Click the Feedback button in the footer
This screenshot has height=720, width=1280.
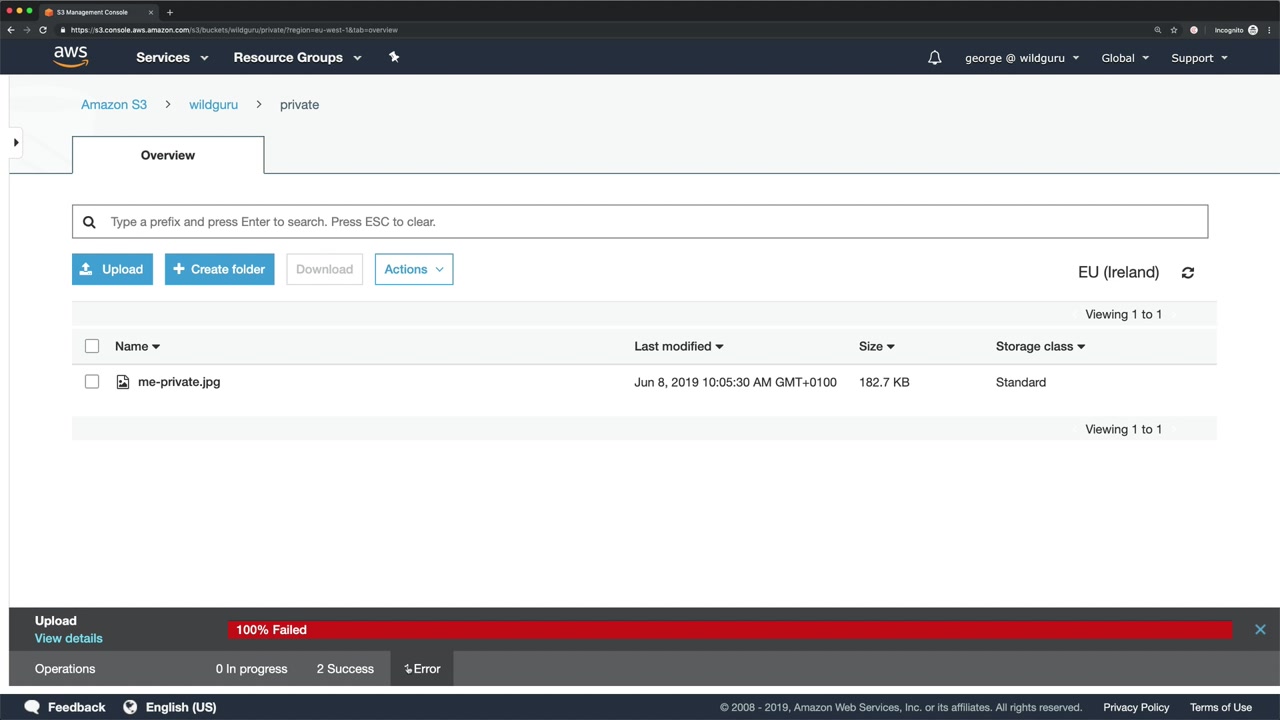coord(65,707)
